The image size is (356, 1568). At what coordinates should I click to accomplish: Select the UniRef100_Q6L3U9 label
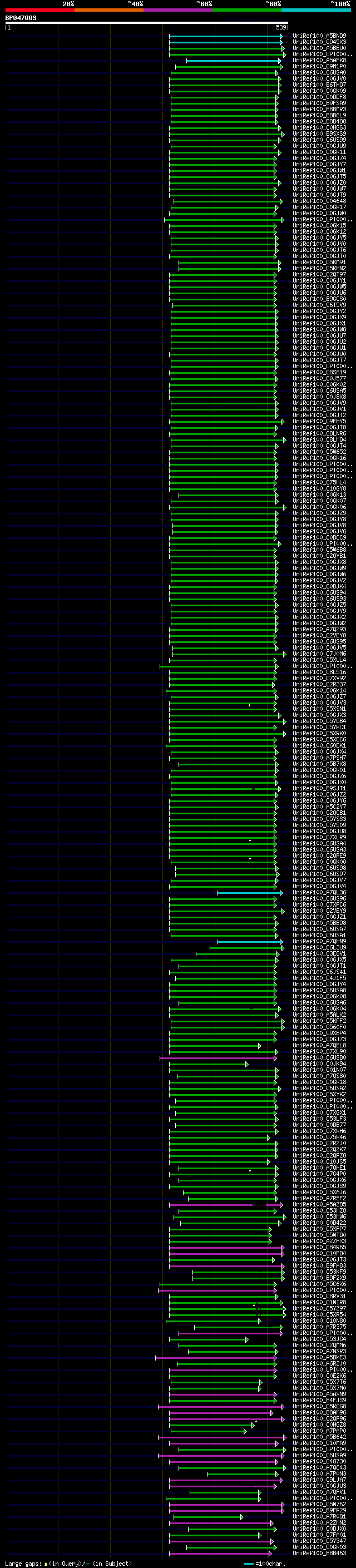tap(319, 947)
